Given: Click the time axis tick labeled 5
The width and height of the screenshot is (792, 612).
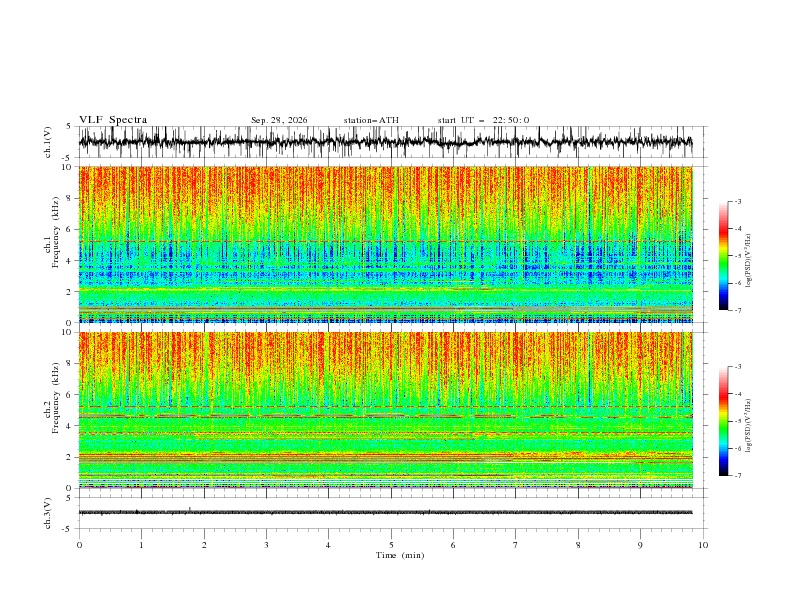Looking at the screenshot, I should pyautogui.click(x=391, y=545).
